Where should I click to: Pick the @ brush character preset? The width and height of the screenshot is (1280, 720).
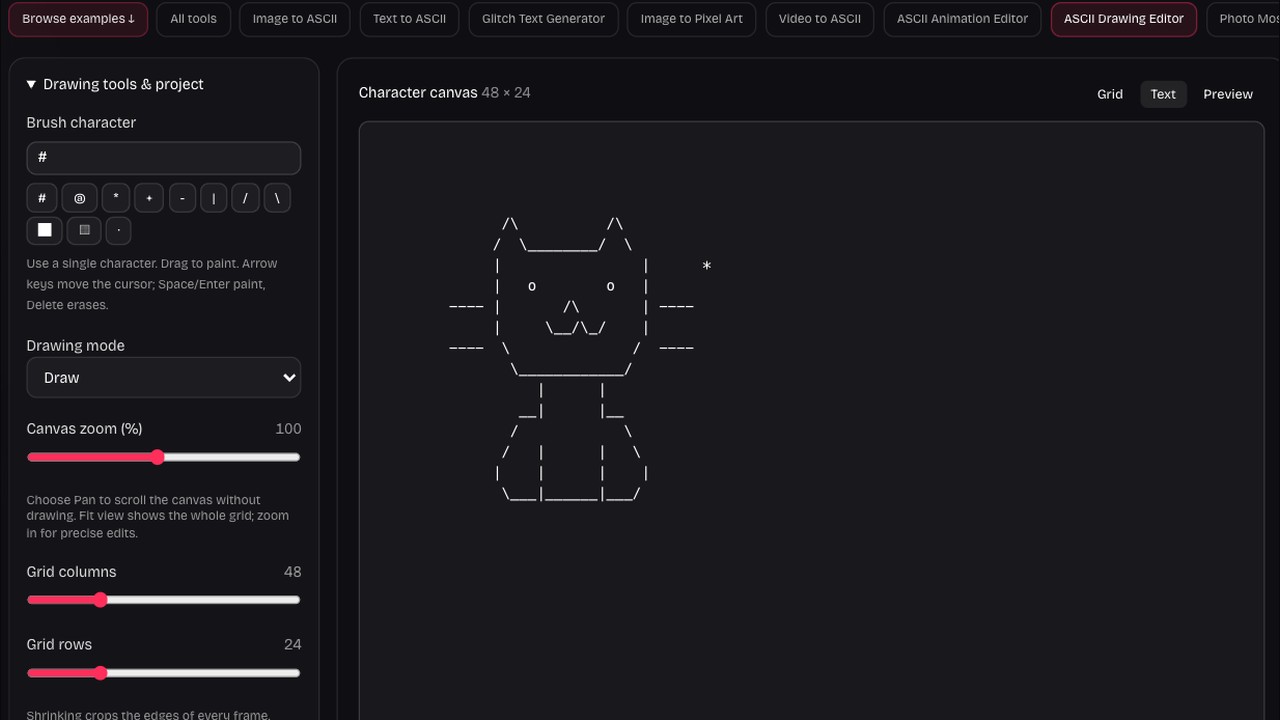coord(79,198)
